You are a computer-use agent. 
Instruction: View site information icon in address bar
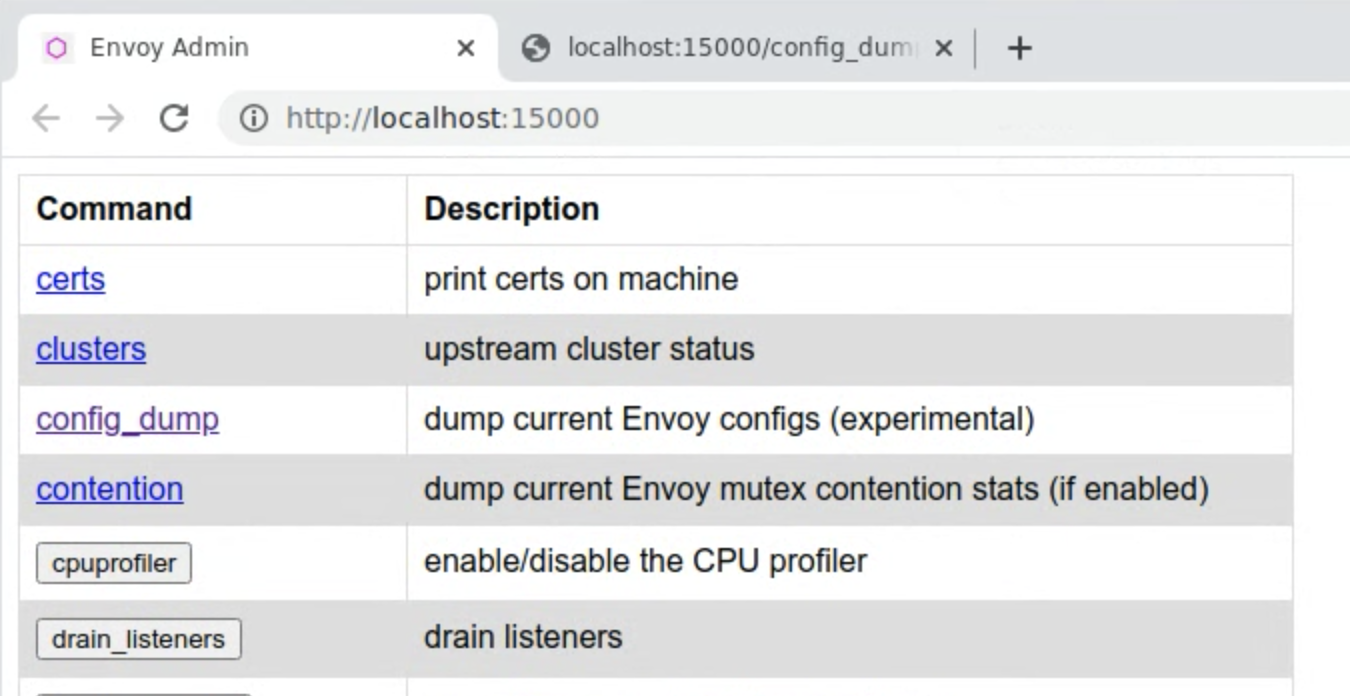(x=255, y=119)
